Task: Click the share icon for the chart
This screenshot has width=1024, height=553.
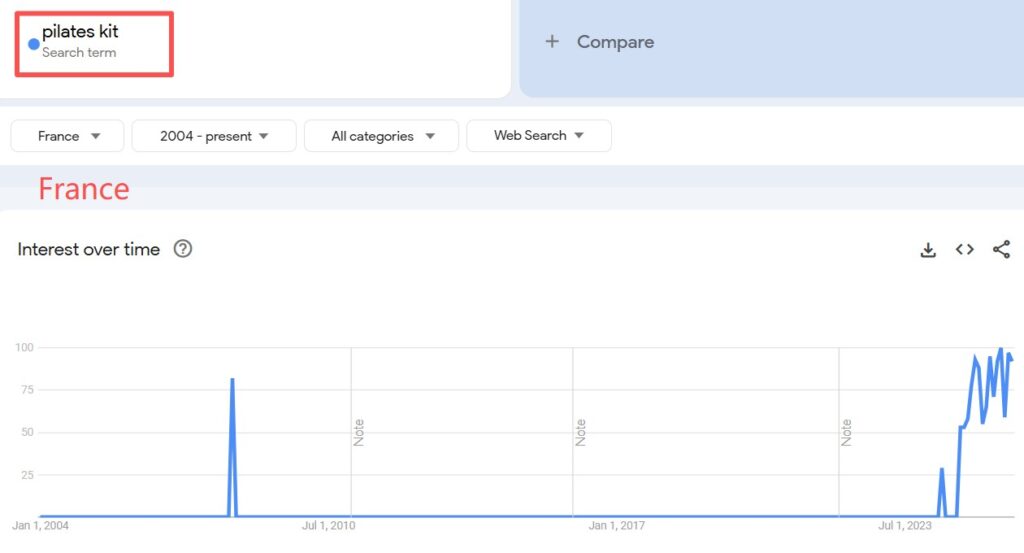Action: 1001,250
